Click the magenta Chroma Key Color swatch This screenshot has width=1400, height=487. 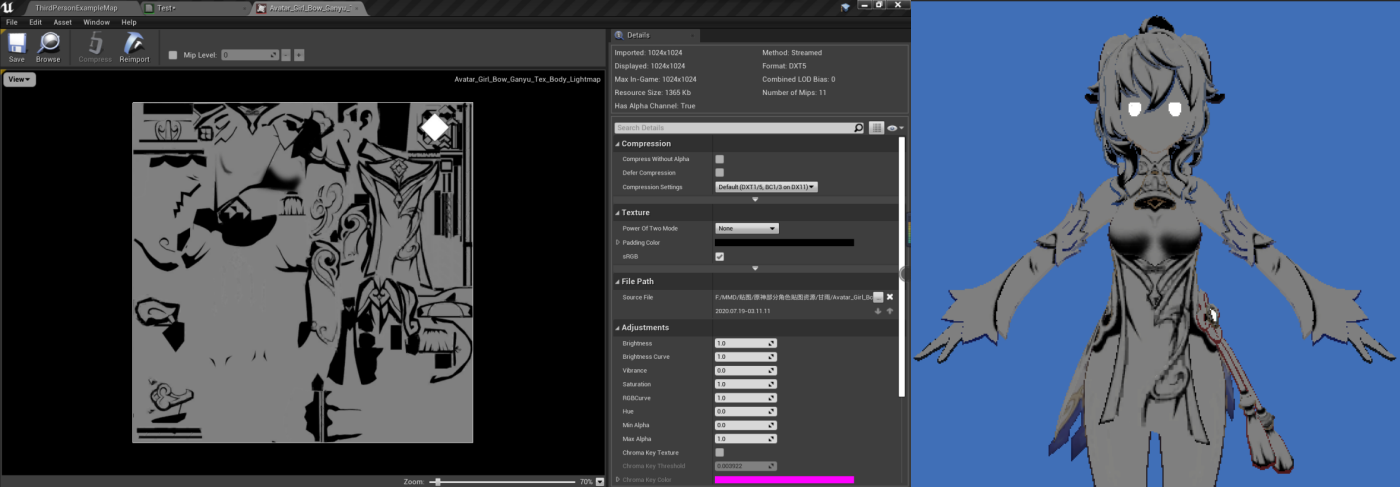[x=784, y=480]
